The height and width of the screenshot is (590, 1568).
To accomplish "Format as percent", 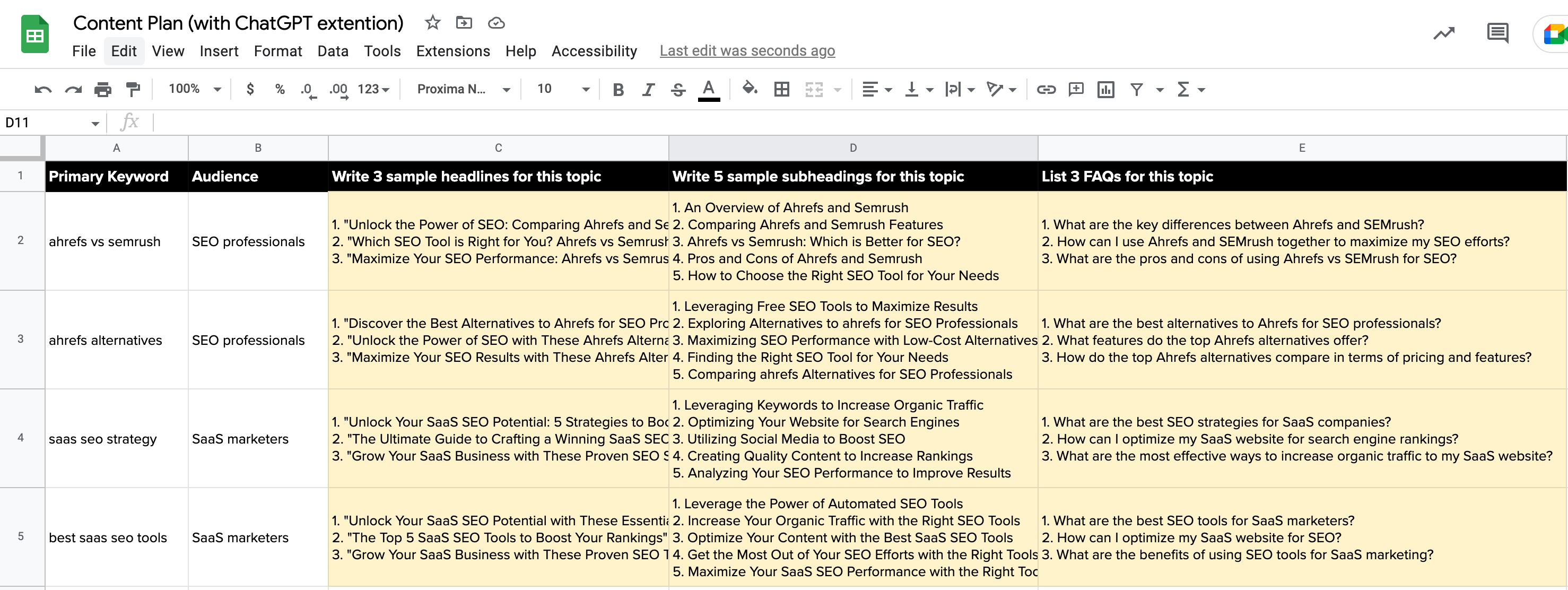I will pos(280,89).
